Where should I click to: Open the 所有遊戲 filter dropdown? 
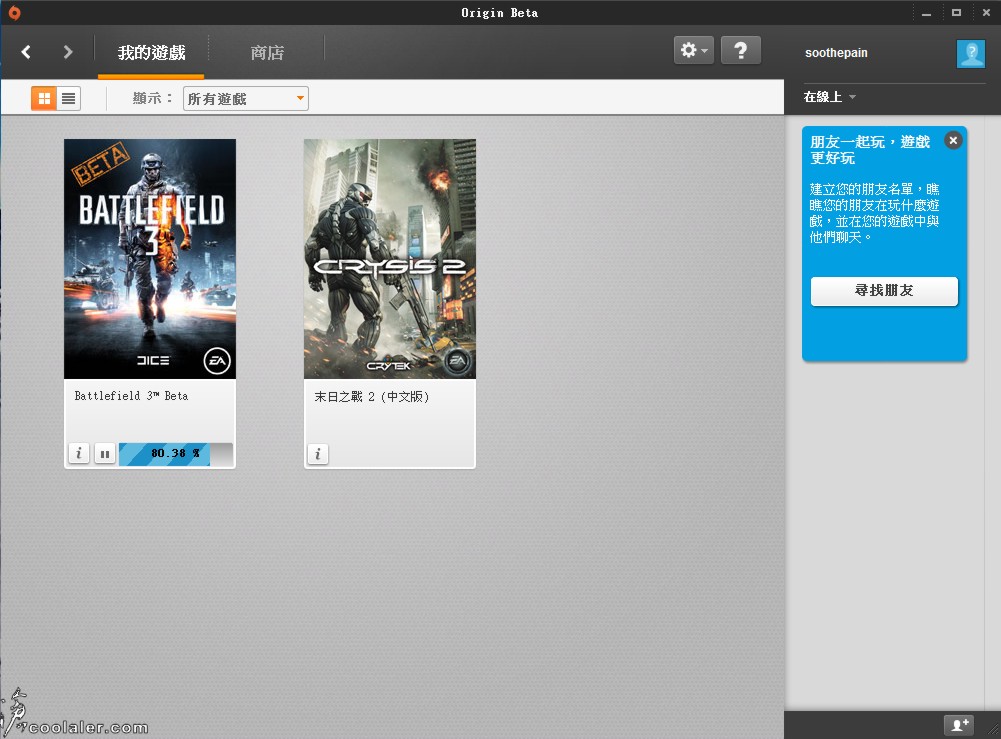coord(246,98)
